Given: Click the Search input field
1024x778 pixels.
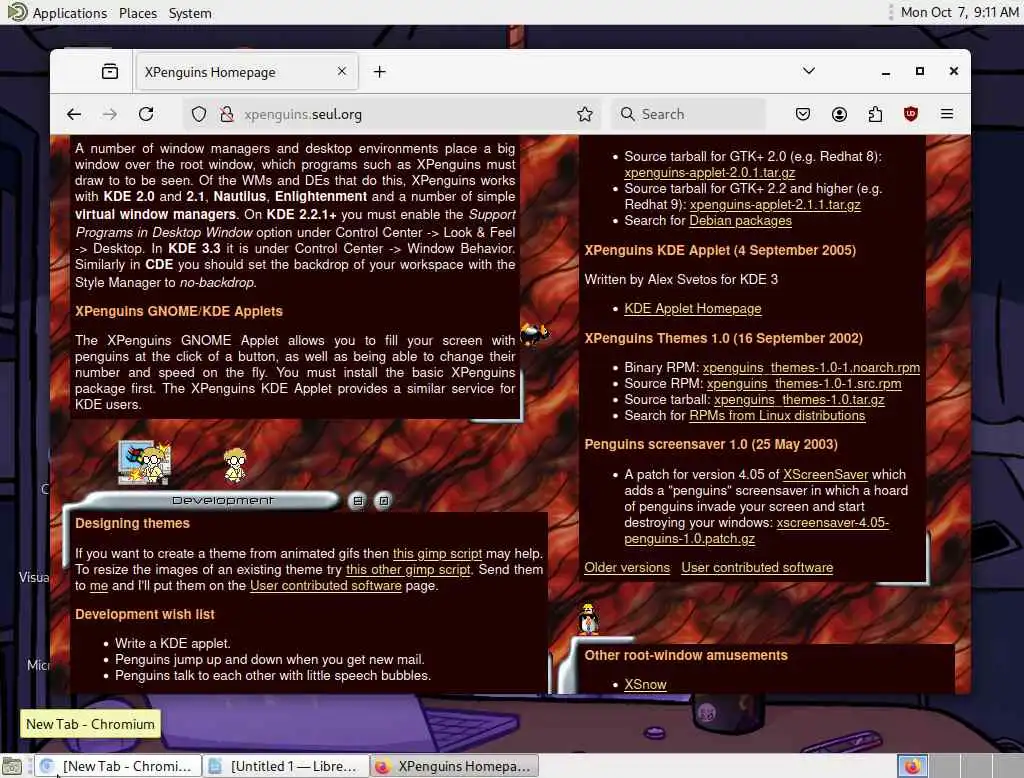Looking at the screenshot, I should [688, 114].
